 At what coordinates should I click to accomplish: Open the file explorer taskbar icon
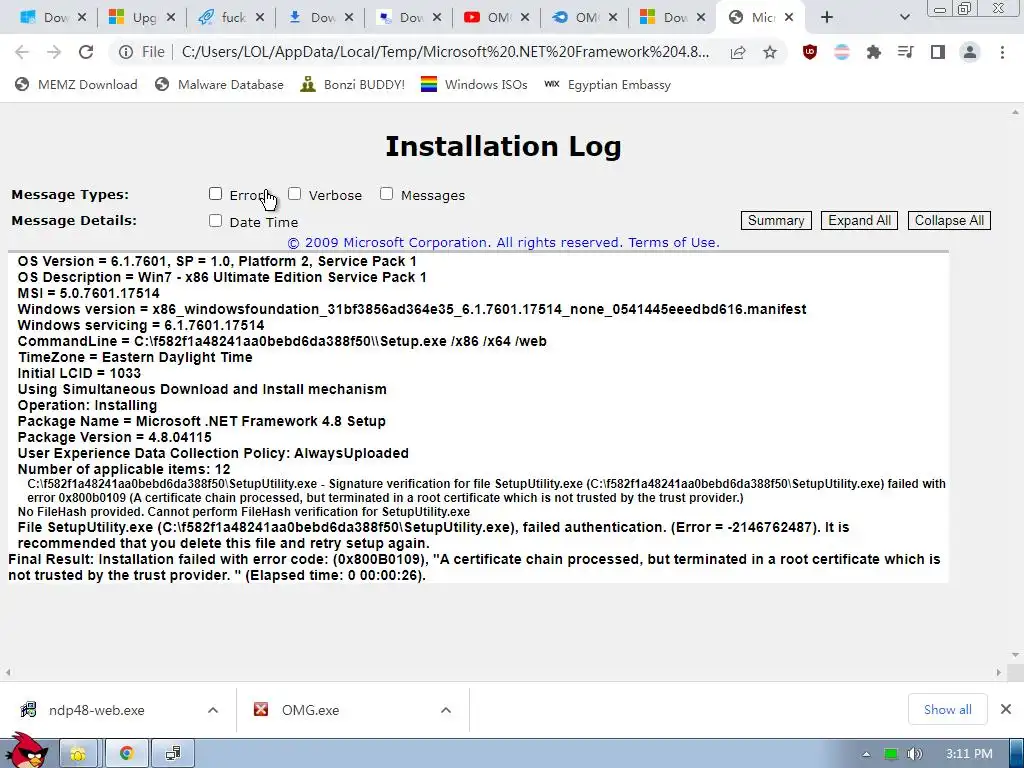tap(78, 754)
